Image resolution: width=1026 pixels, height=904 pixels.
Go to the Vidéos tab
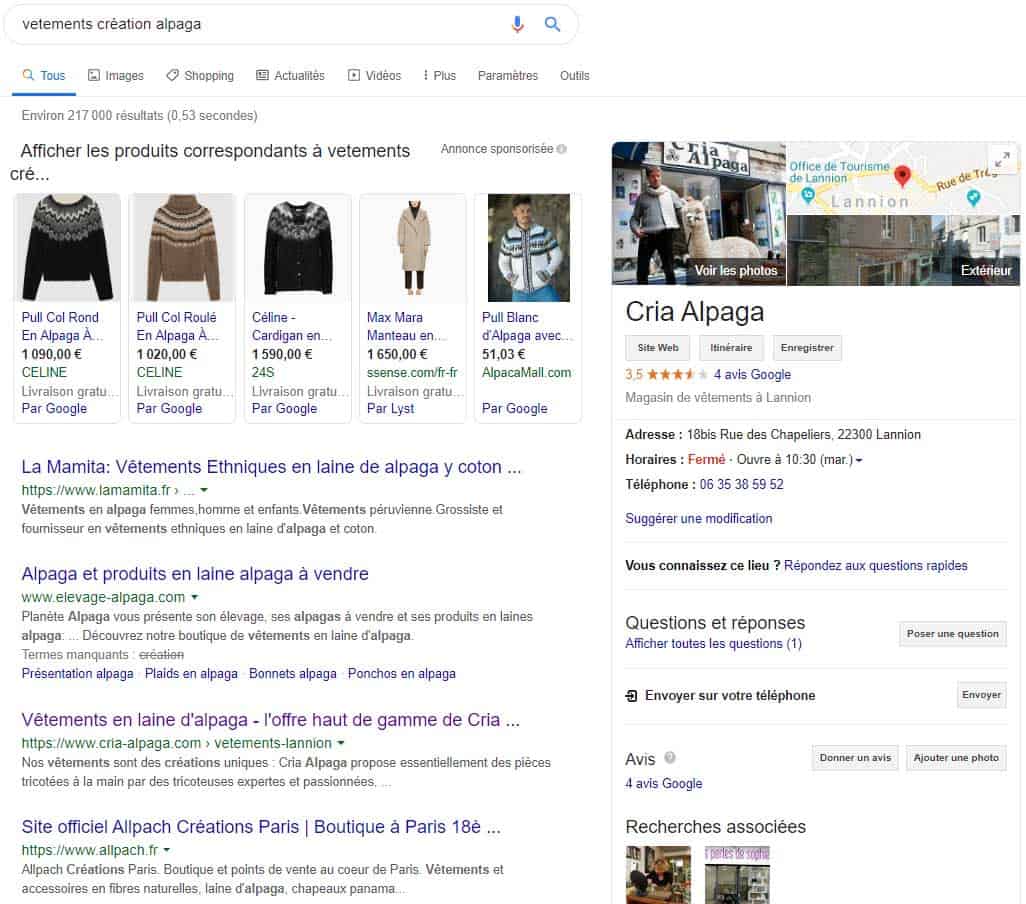click(374, 76)
